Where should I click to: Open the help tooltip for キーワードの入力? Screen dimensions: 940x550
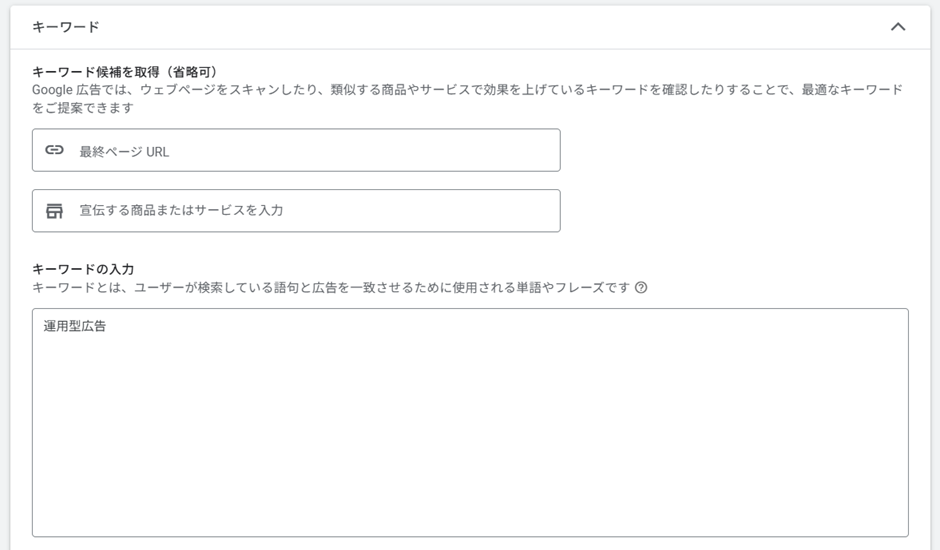tap(641, 288)
